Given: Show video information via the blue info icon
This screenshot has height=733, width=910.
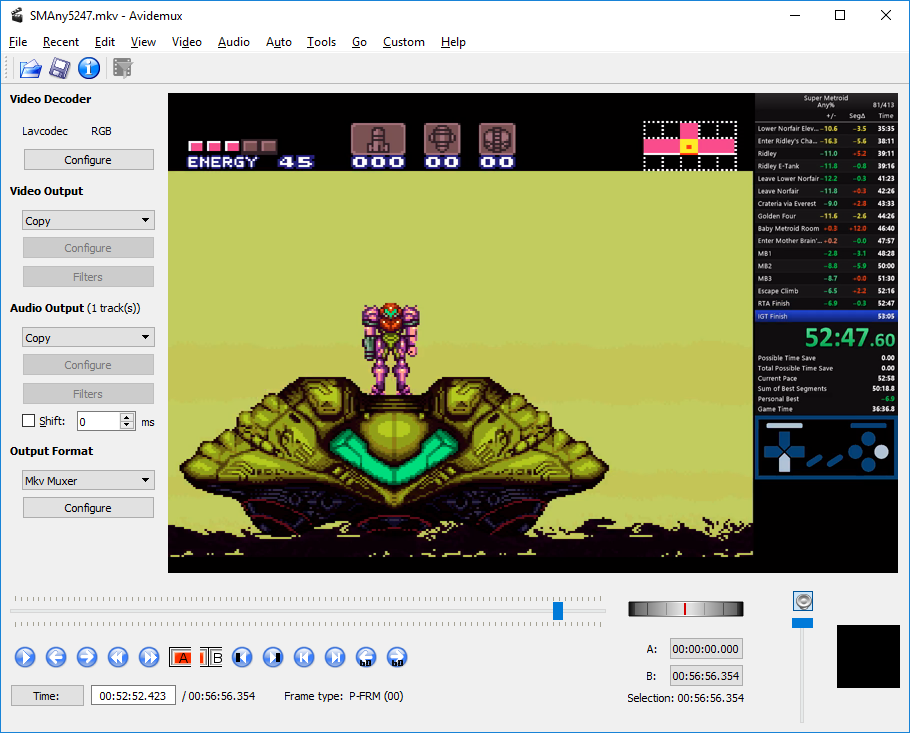Looking at the screenshot, I should tap(89, 68).
